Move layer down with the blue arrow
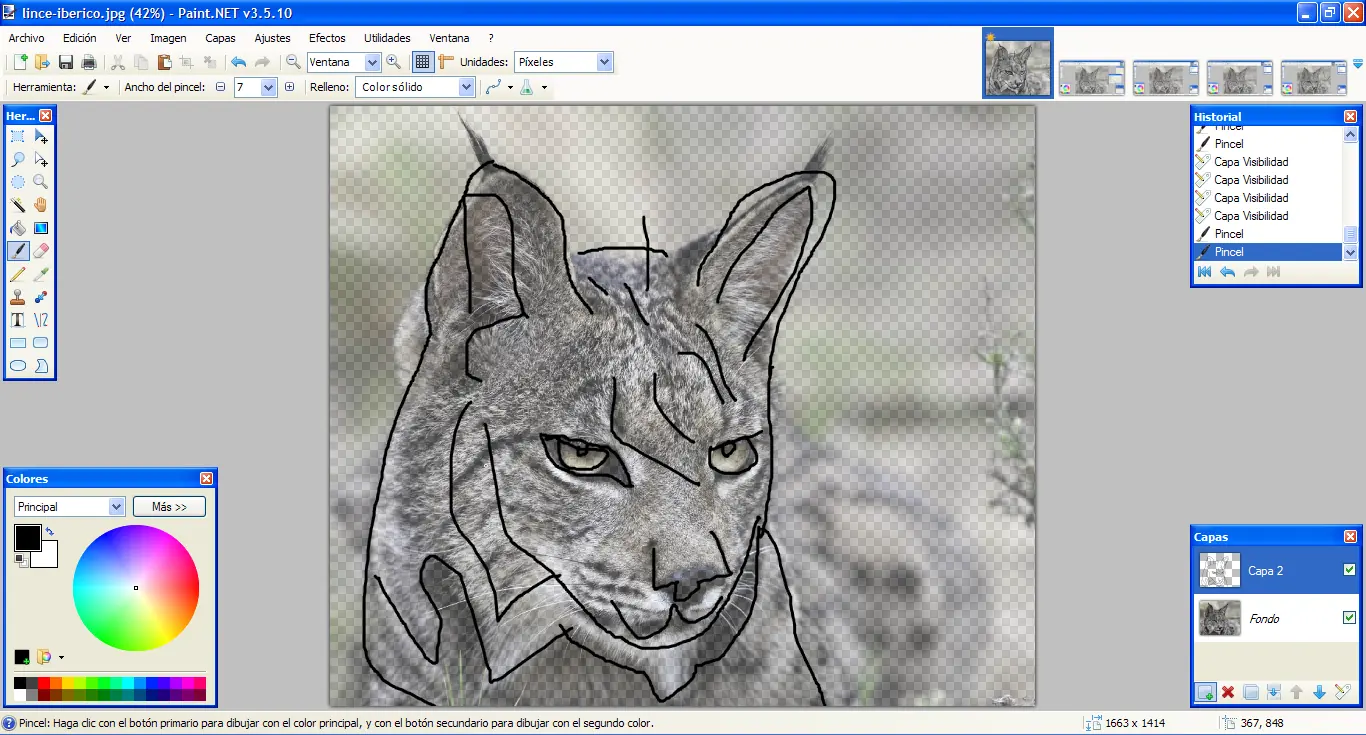The width and height of the screenshot is (1366, 735). coord(1319,692)
